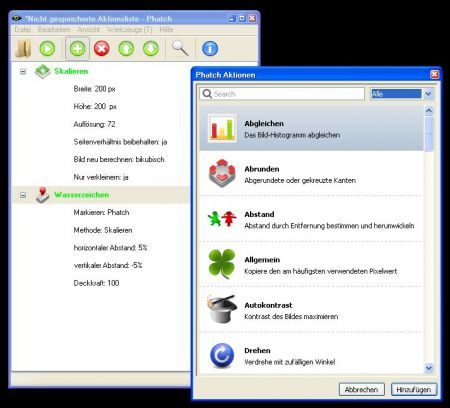Open the Ansicht menu
Screen dimensions: 450x408
point(88,29)
